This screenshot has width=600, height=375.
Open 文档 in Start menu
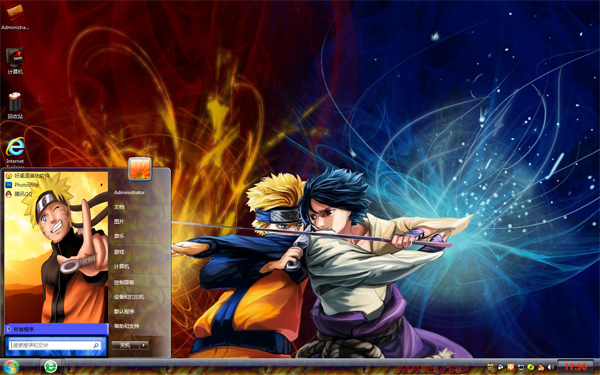(x=119, y=207)
